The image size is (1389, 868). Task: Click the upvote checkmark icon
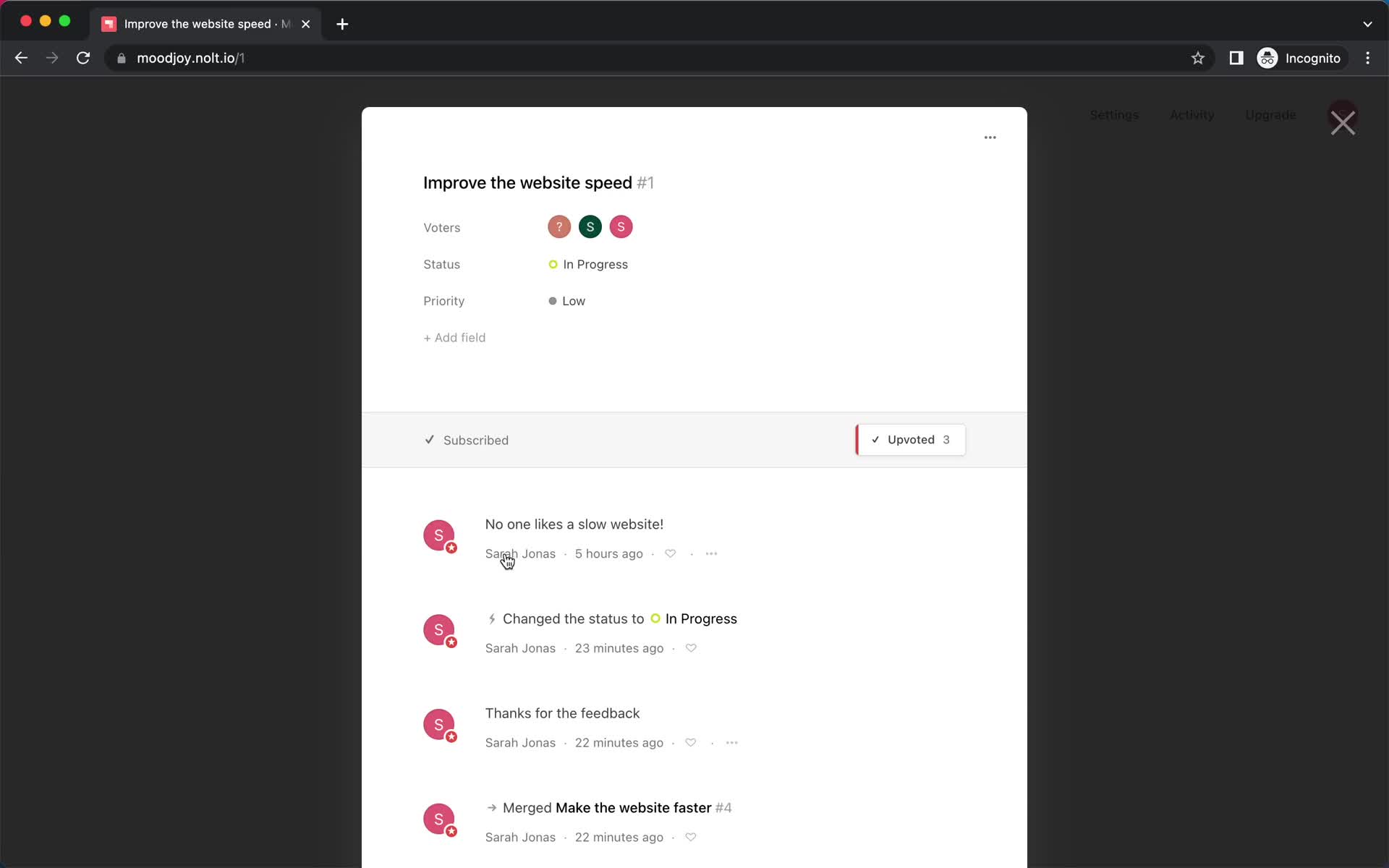(x=874, y=440)
